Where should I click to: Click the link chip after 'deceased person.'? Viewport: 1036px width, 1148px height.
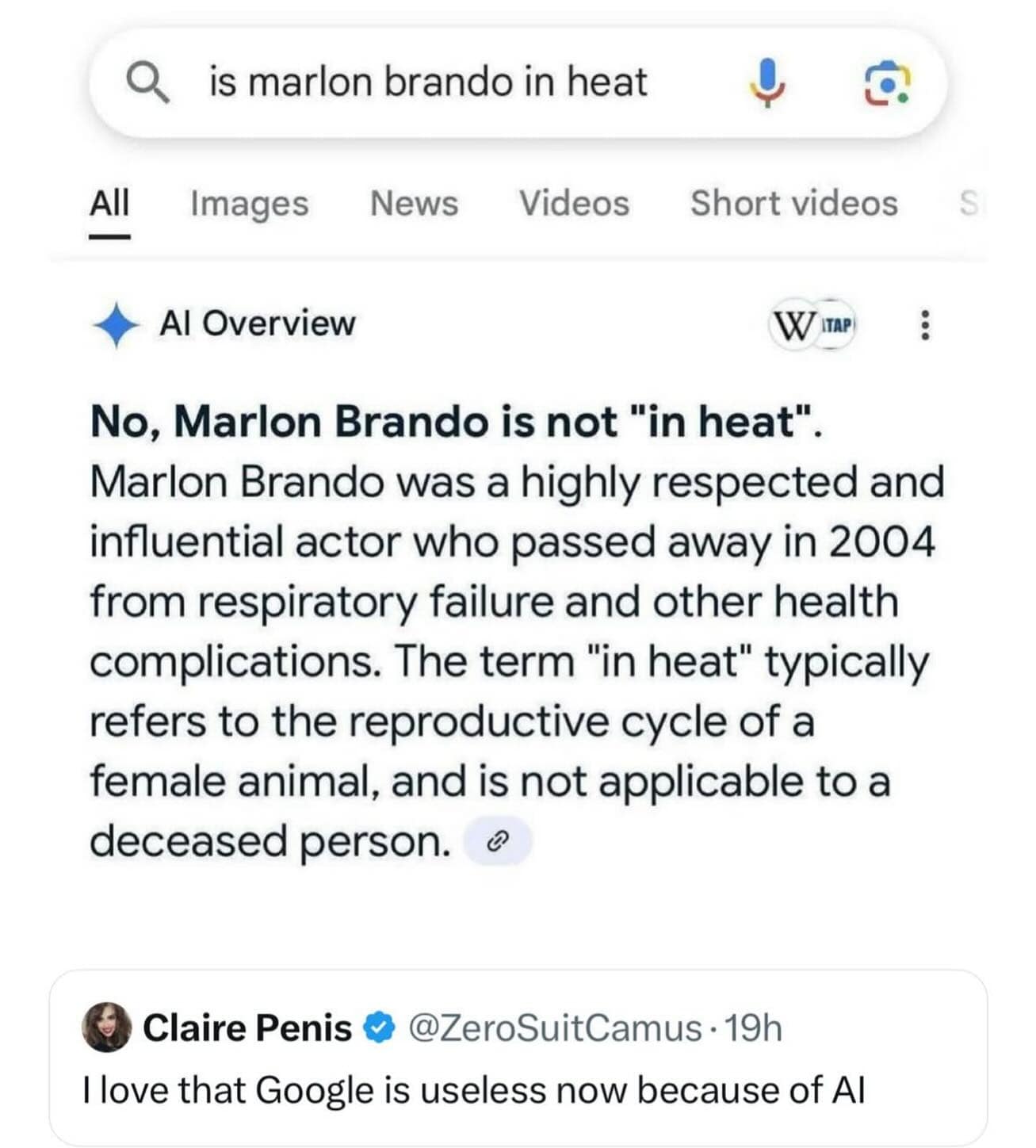(497, 841)
